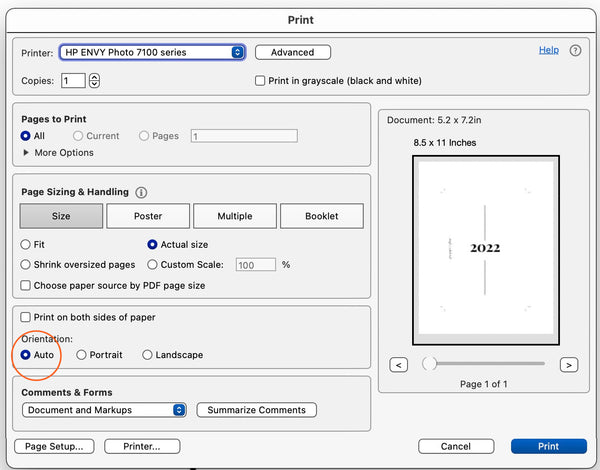Select Landscape orientation
The height and width of the screenshot is (470, 600).
148,355
